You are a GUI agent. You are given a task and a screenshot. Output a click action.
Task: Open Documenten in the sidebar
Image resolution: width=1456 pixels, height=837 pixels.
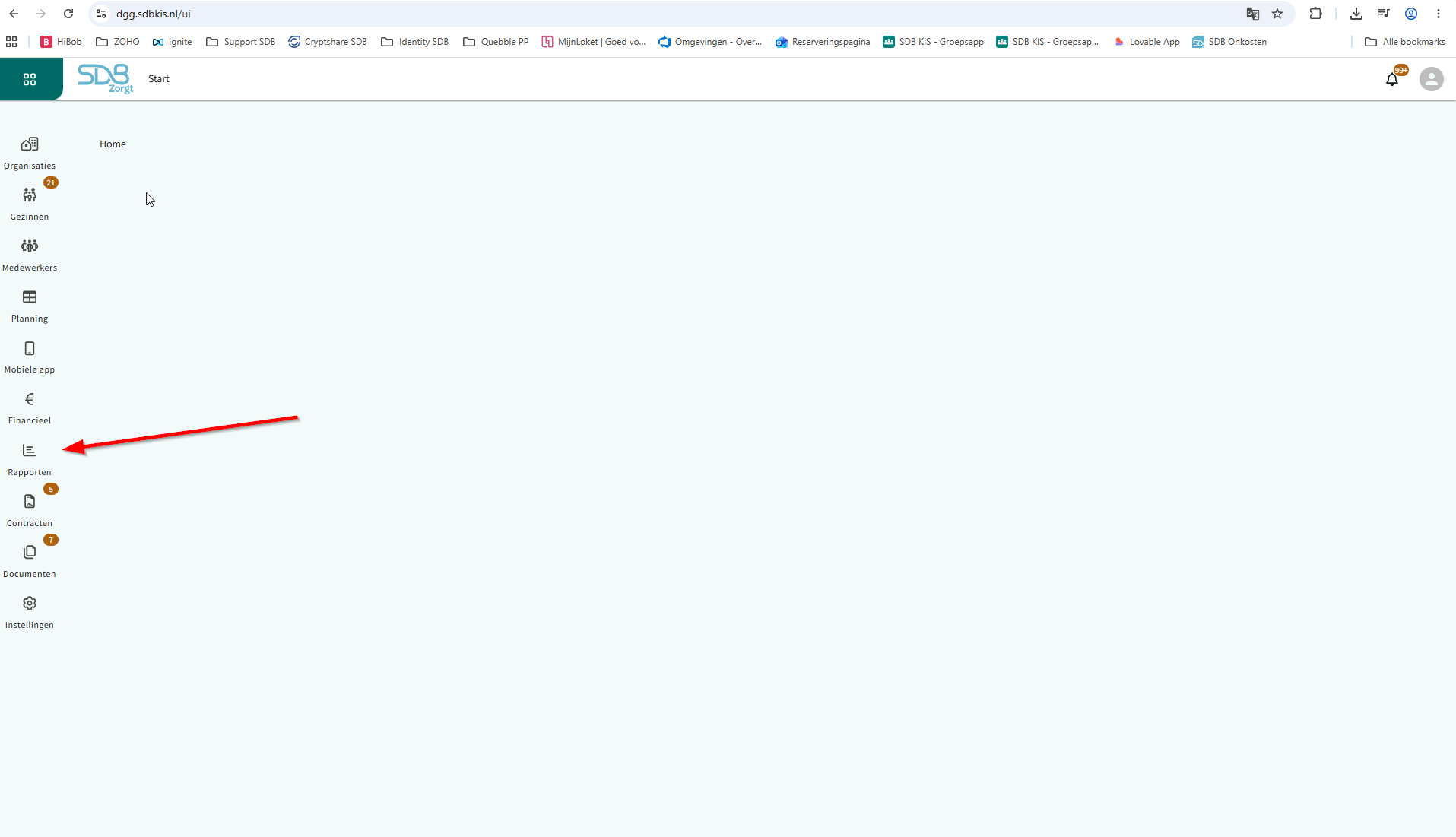click(30, 561)
